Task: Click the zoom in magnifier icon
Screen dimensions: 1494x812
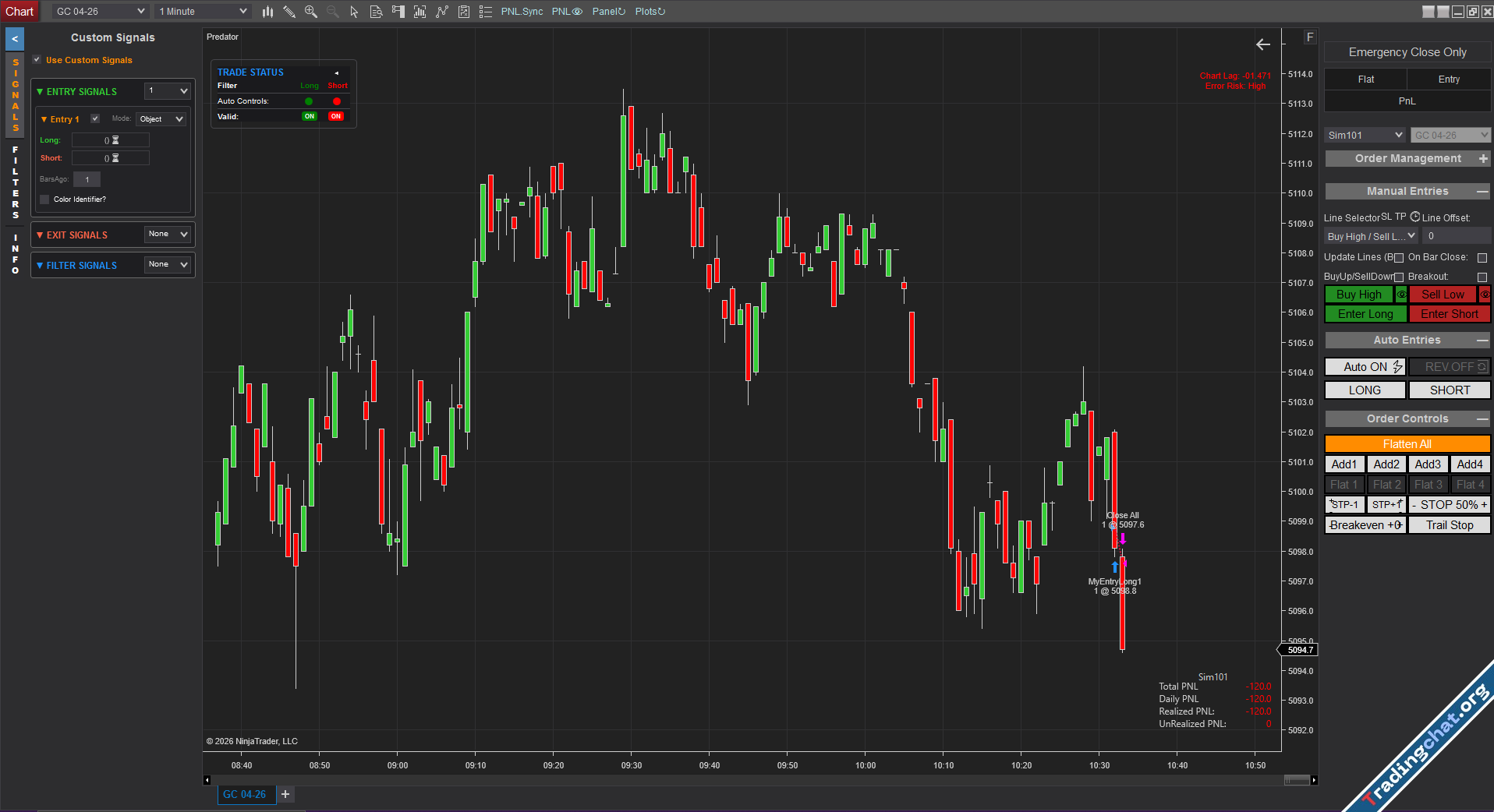Action: (311, 12)
